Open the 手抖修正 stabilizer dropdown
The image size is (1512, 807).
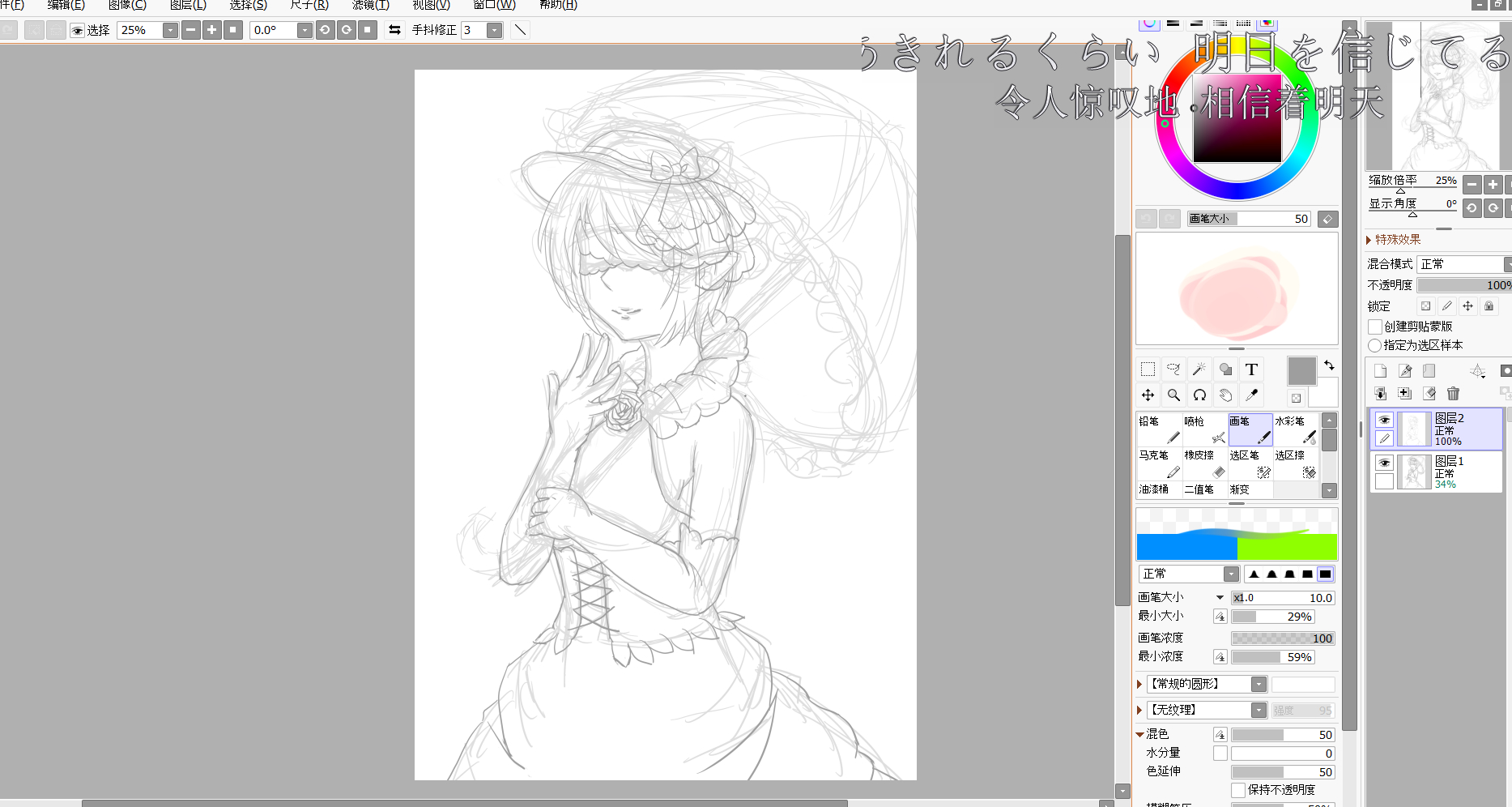pyautogui.click(x=494, y=30)
